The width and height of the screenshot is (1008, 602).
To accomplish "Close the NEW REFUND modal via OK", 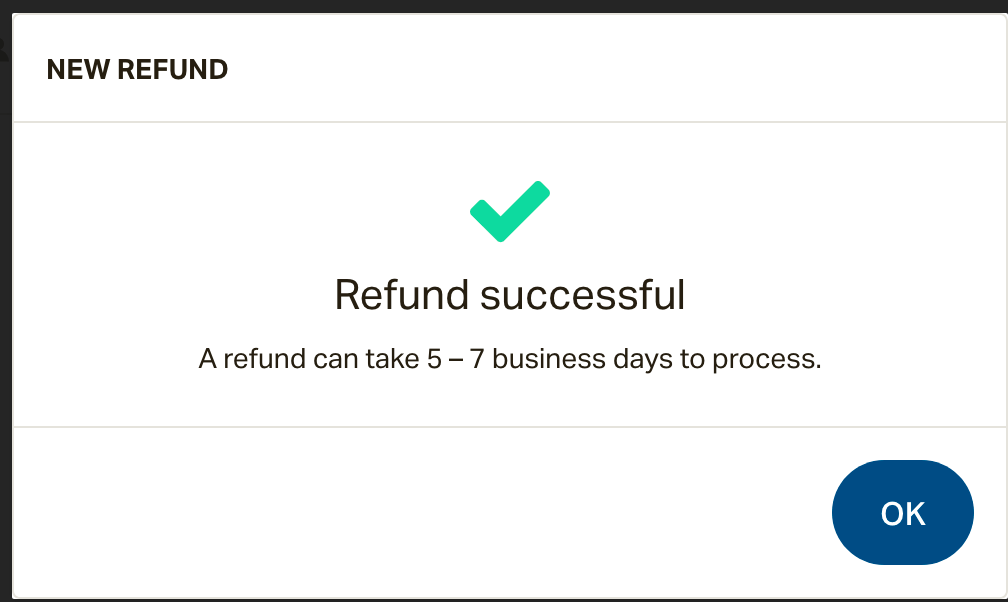I will (903, 513).
